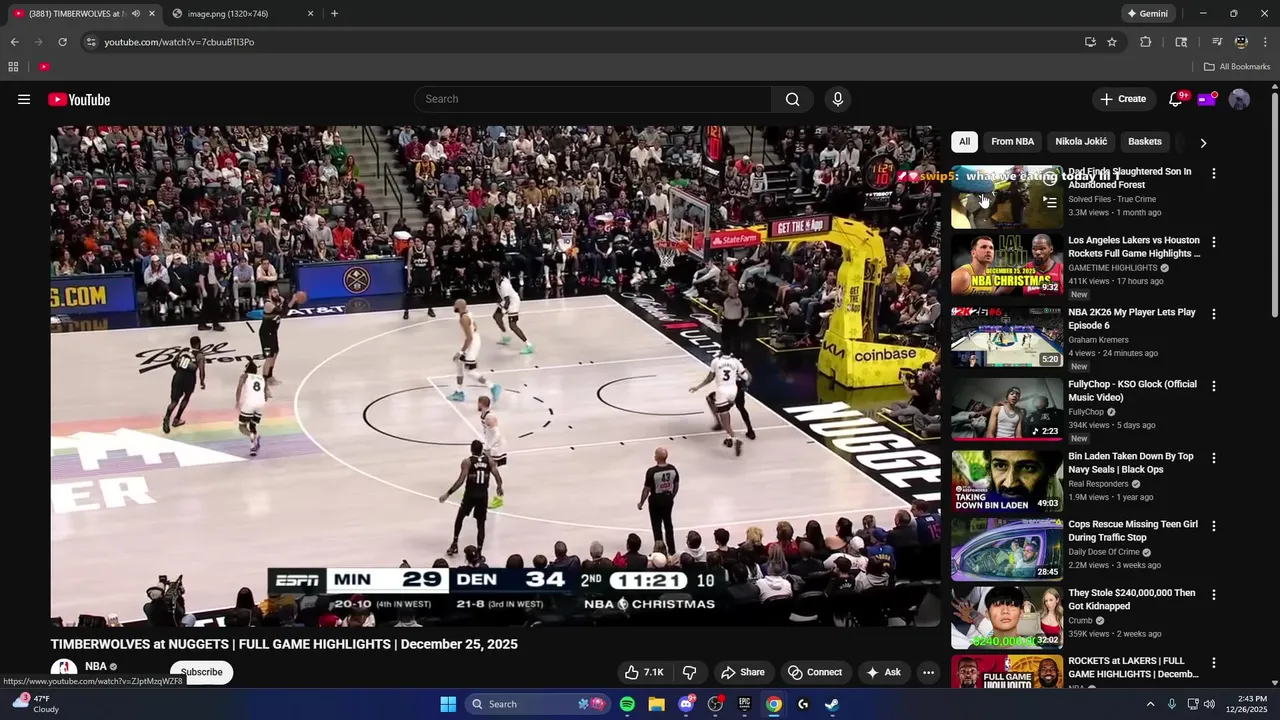The width and height of the screenshot is (1280, 720).
Task: Click the video player to pause the highlights
Action: pos(495,376)
